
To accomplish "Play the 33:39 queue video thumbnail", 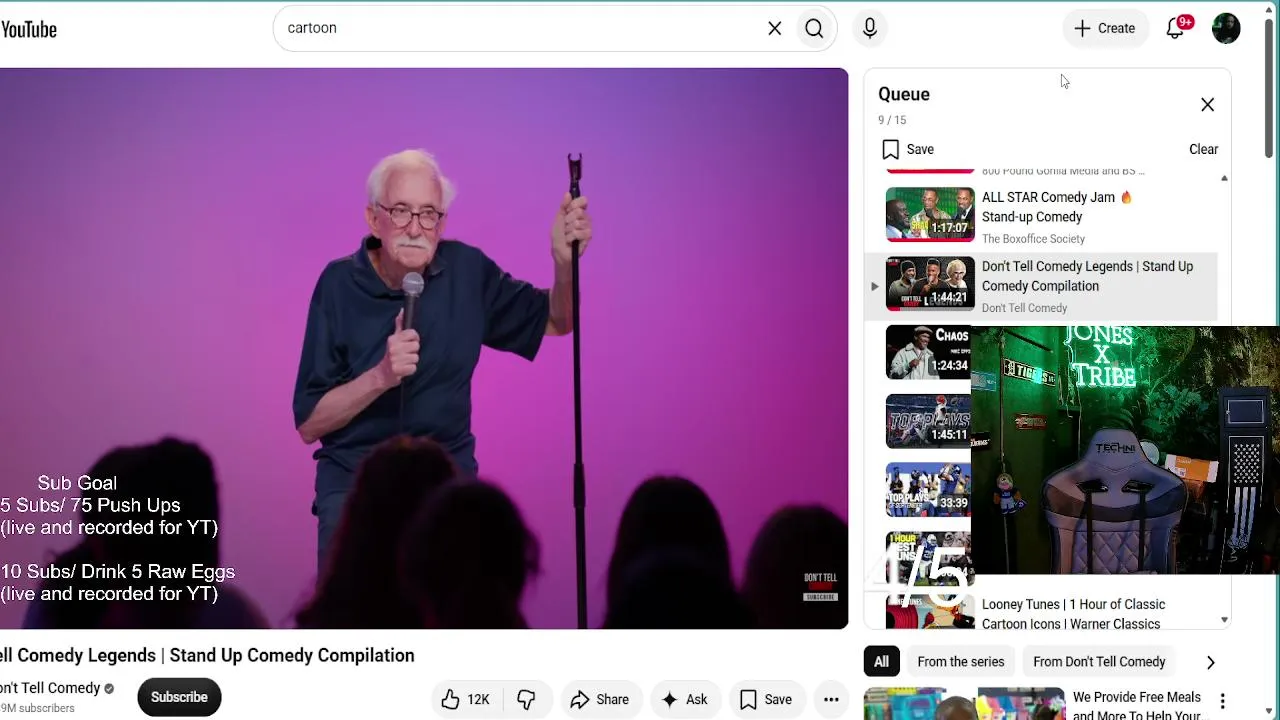I will 927,490.
